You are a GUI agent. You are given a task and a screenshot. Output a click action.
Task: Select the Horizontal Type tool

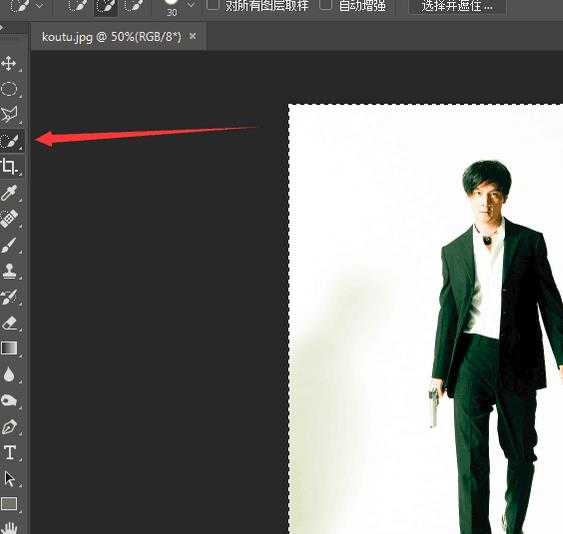coord(9,452)
